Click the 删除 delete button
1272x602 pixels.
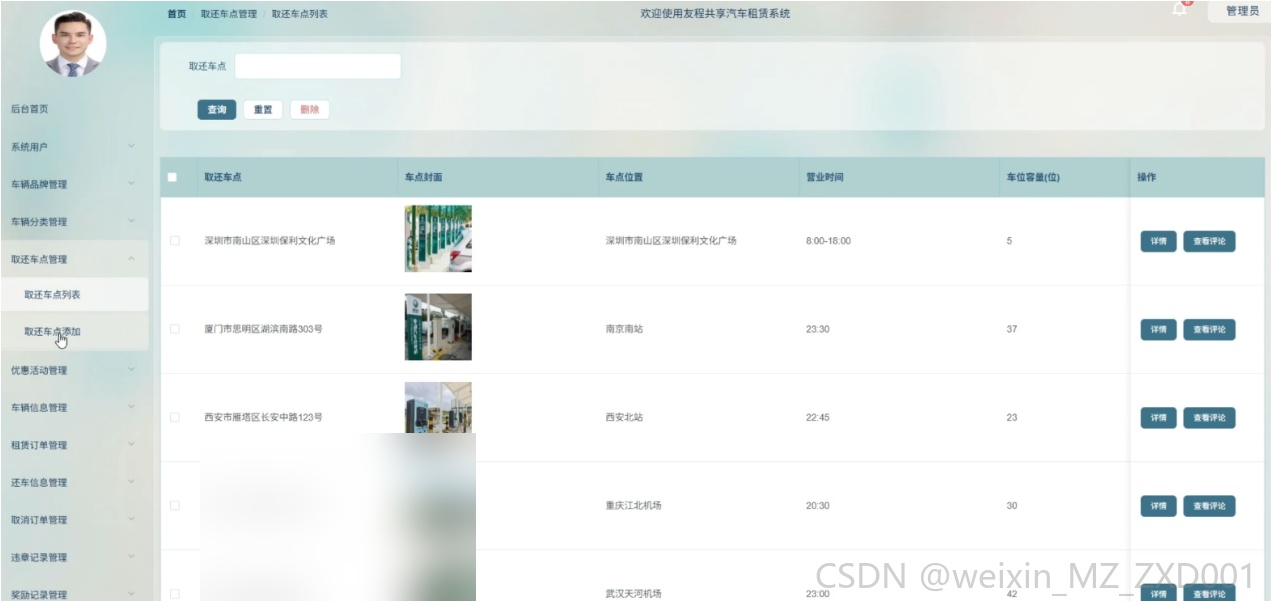pyautogui.click(x=310, y=110)
